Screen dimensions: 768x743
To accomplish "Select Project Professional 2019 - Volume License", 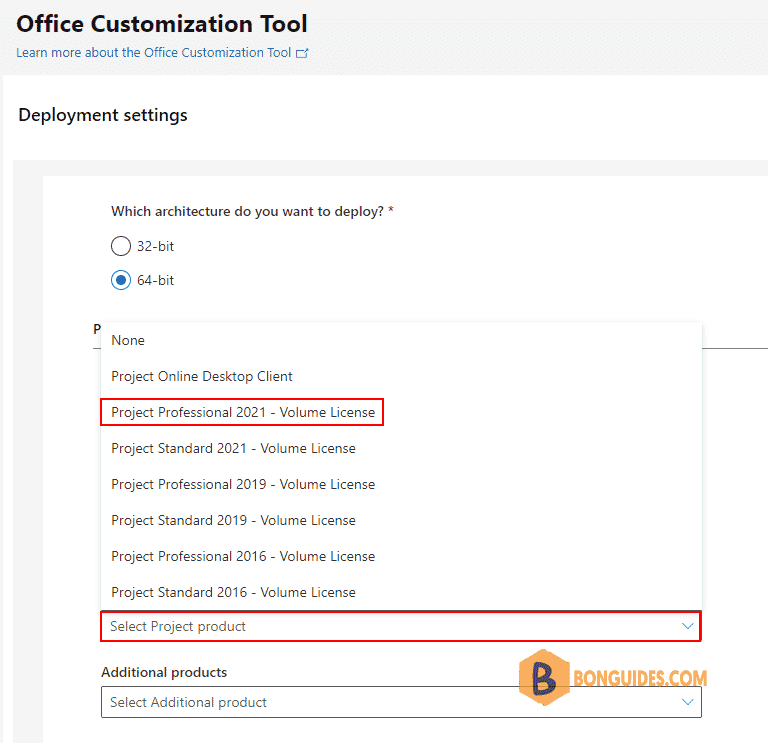I will [x=401, y=484].
